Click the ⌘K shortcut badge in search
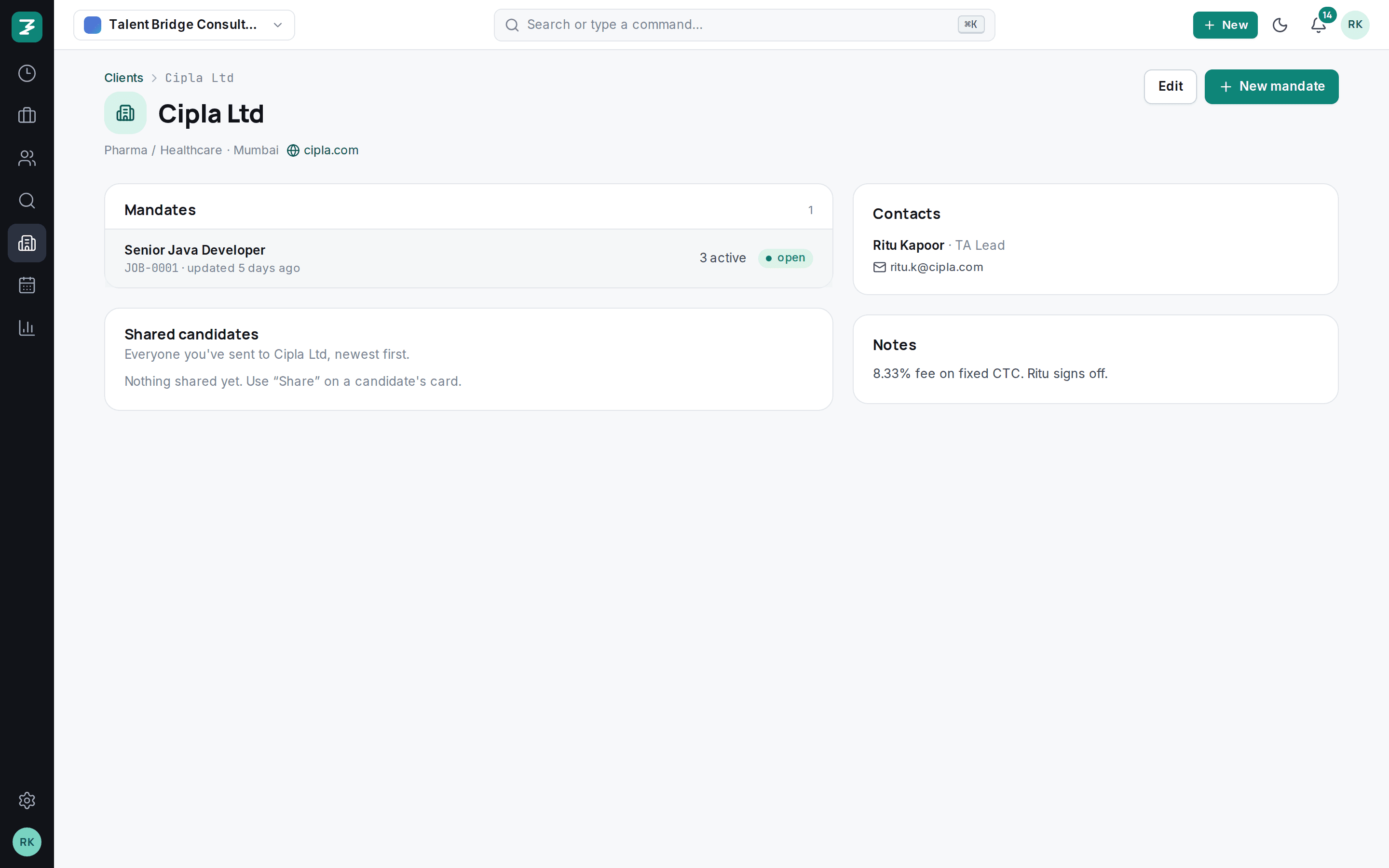This screenshot has height=868, width=1389. tap(970, 25)
